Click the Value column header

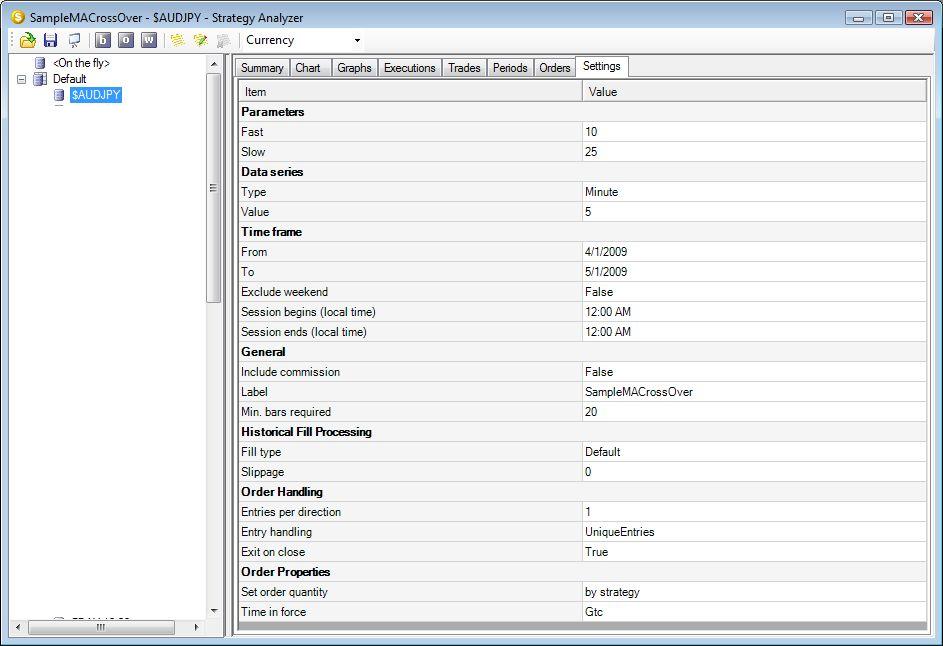(754, 92)
